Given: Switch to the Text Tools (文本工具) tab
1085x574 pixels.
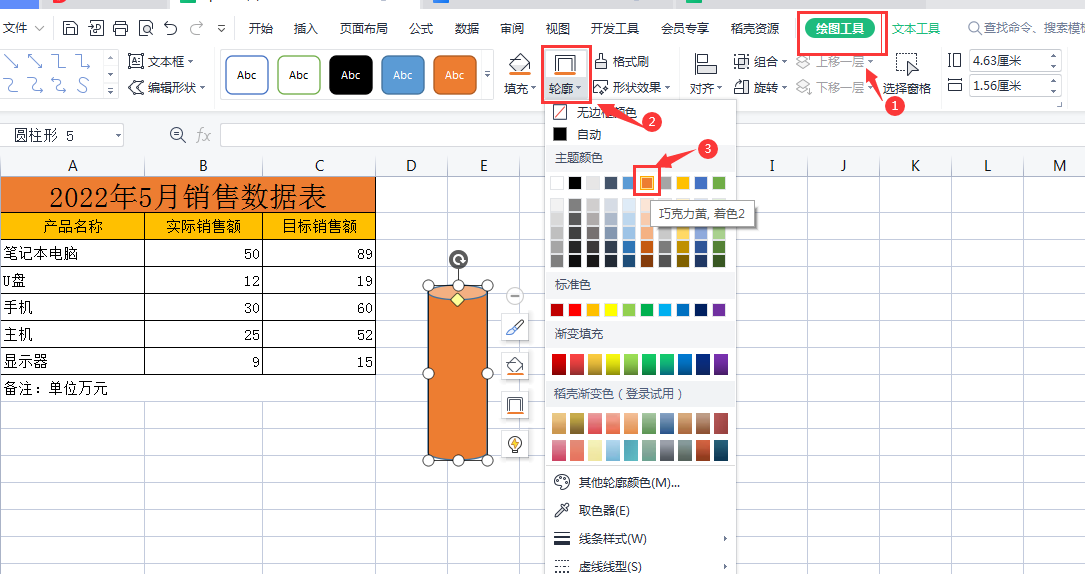Looking at the screenshot, I should [x=916, y=29].
